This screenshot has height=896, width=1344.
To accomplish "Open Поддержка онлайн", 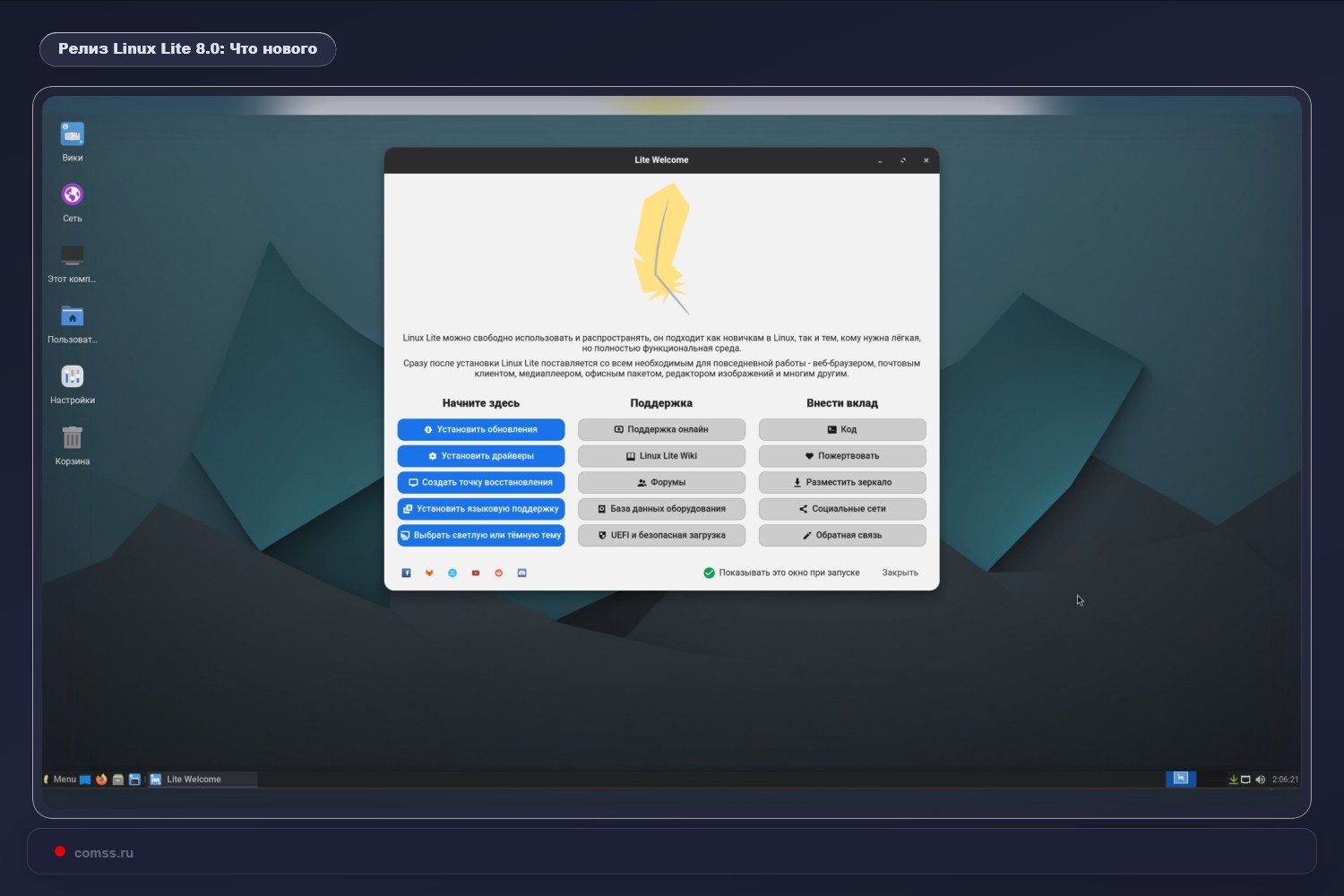I will pyautogui.click(x=661, y=430).
